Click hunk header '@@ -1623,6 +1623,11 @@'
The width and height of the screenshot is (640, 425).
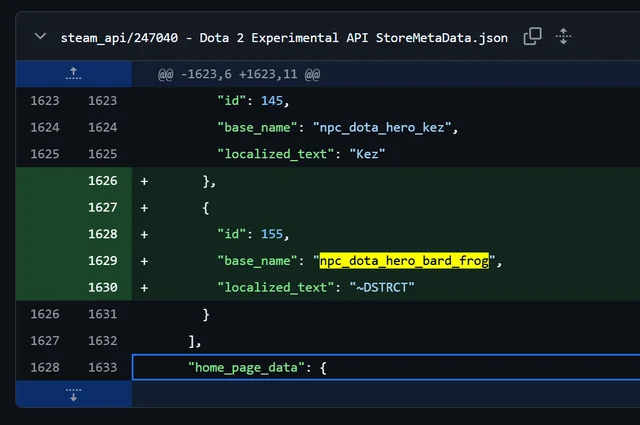239,74
